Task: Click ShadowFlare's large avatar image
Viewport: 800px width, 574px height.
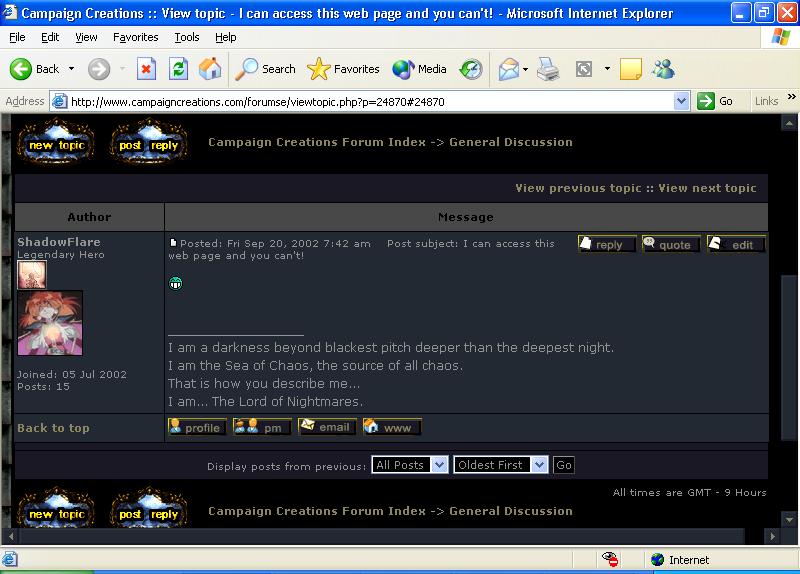Action: click(50, 323)
